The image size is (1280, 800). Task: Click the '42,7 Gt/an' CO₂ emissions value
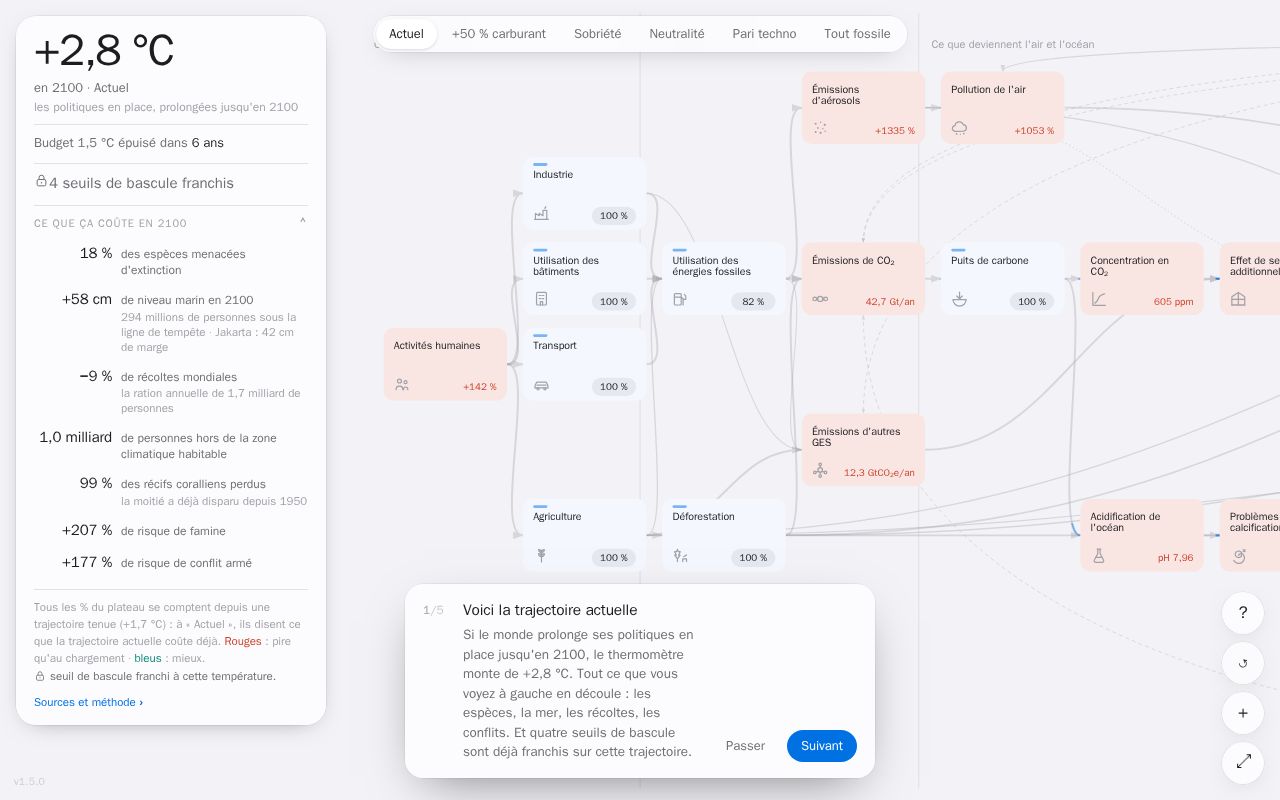(890, 302)
